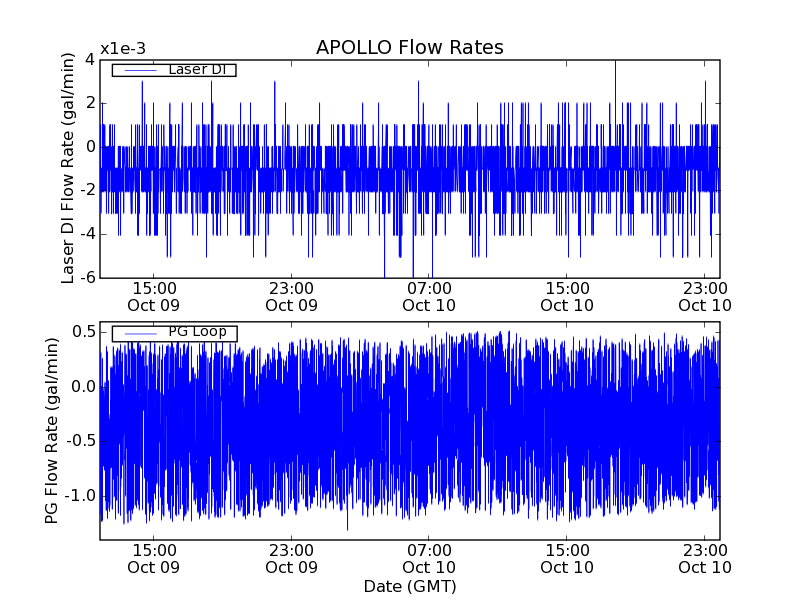Click the PG Loop legend label
800x600 pixels.
pos(197,332)
